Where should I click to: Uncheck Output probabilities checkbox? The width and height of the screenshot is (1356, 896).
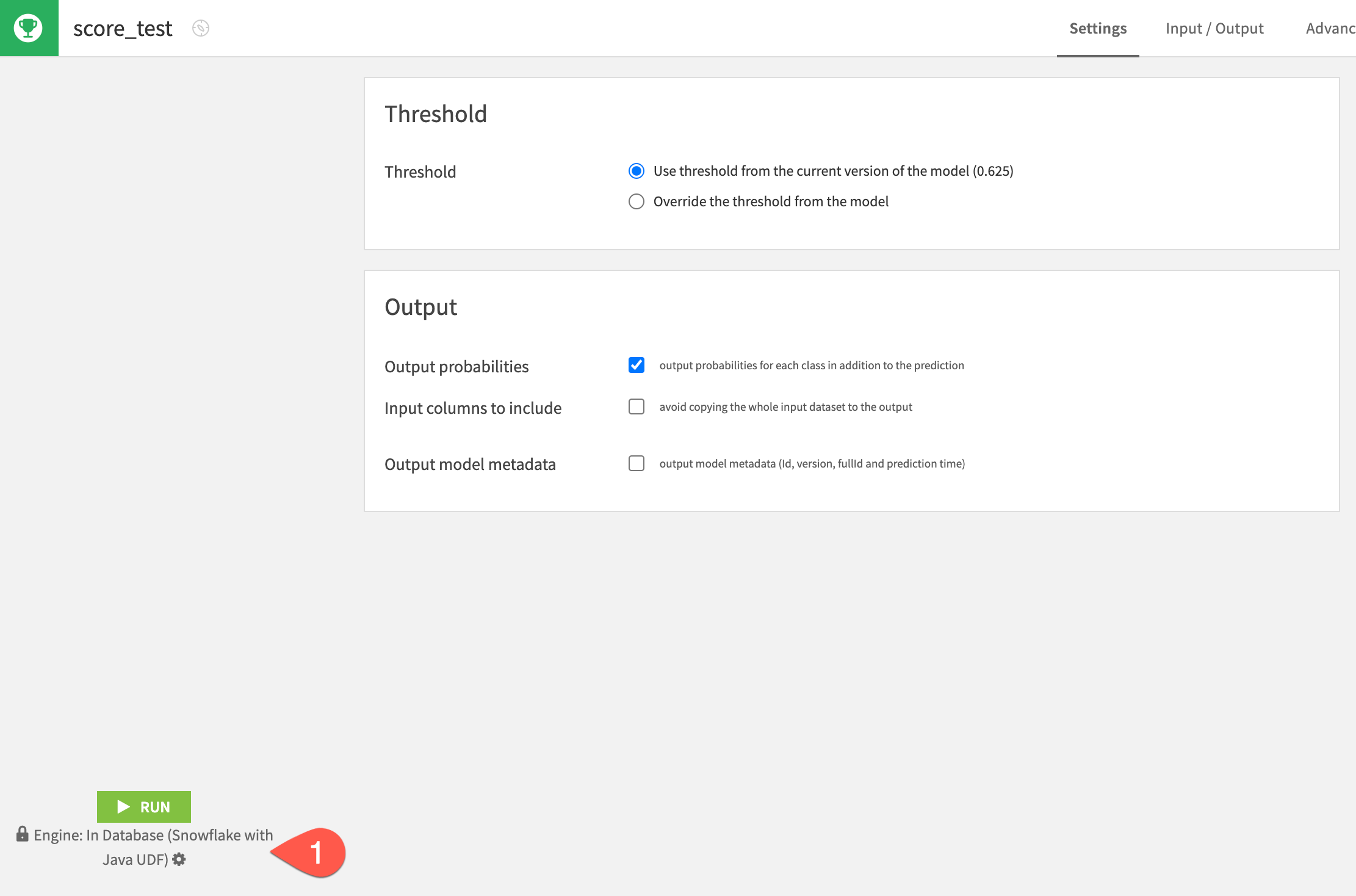pos(637,365)
